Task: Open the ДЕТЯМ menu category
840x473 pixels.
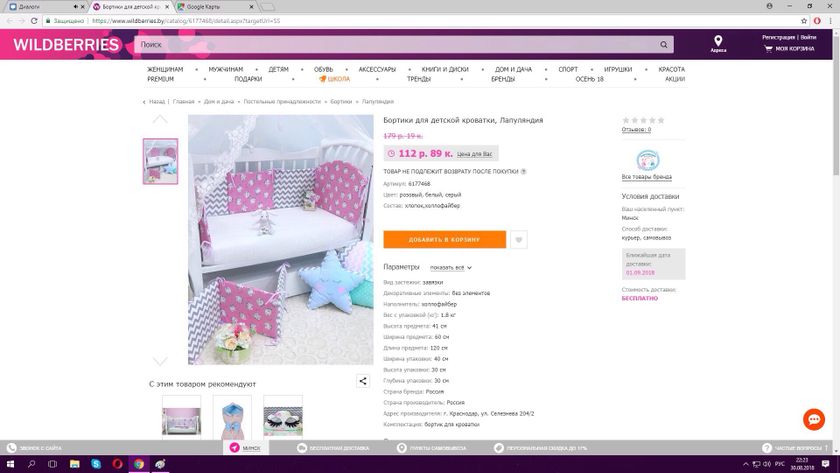Action: [278, 70]
